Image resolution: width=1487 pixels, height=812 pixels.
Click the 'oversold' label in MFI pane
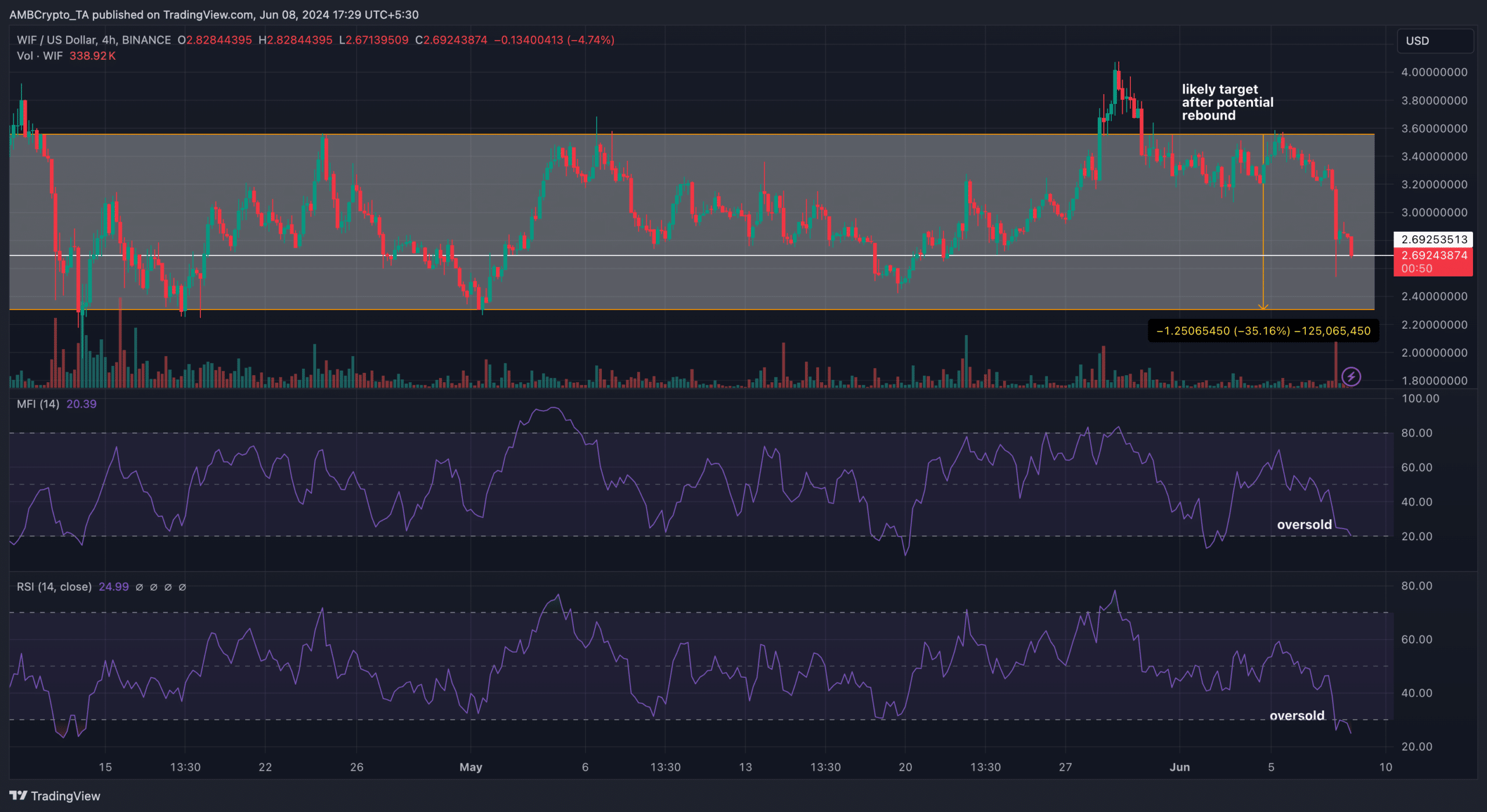[1305, 524]
